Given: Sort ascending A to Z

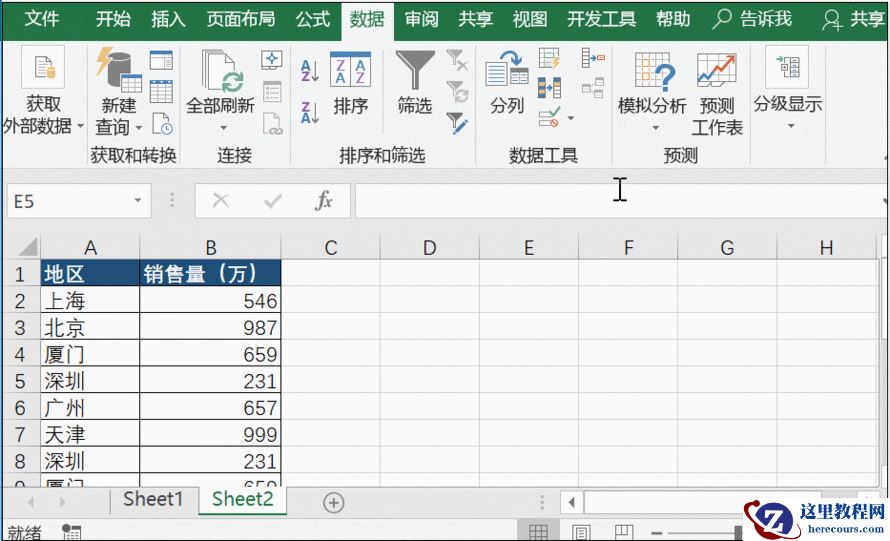Looking at the screenshot, I should point(309,71).
